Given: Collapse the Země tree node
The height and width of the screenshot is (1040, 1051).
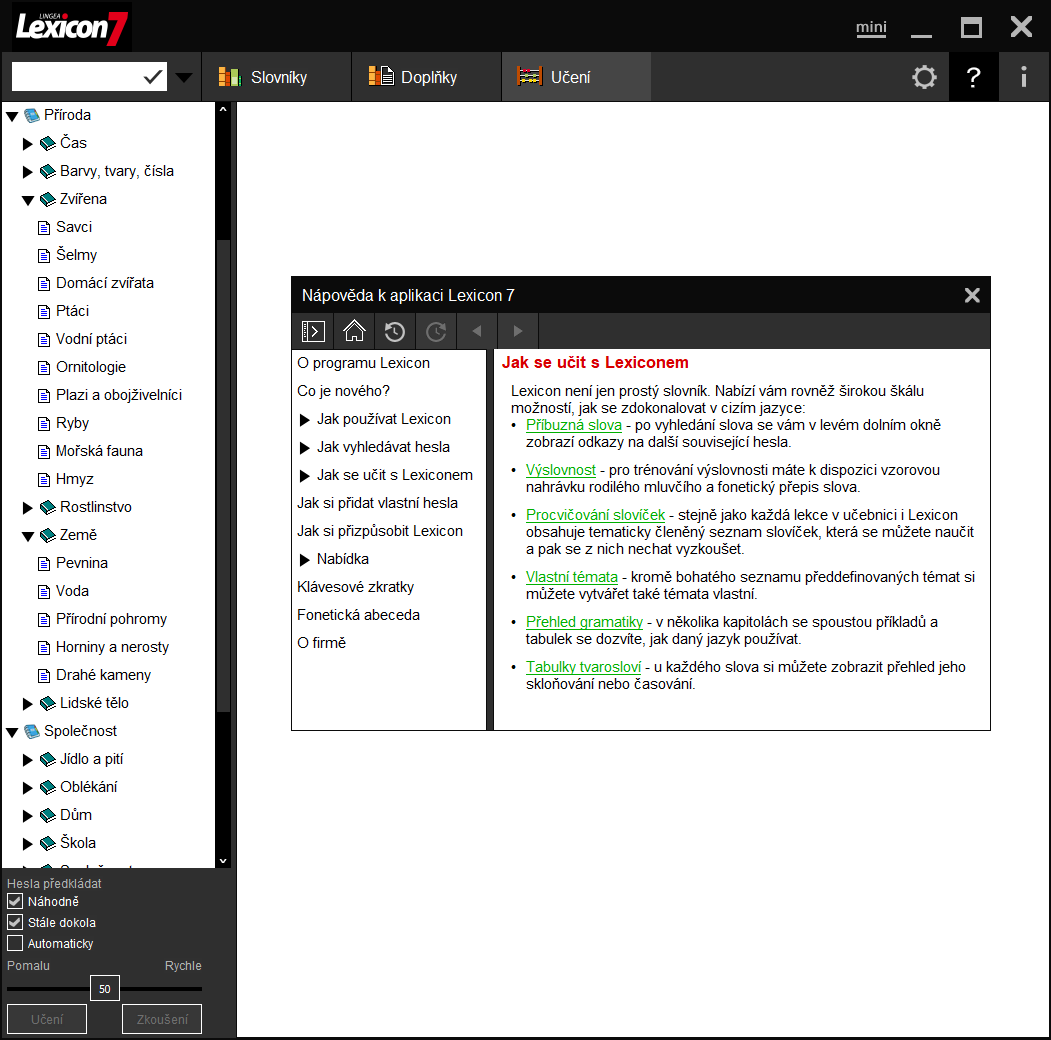Looking at the screenshot, I should tap(28, 536).
